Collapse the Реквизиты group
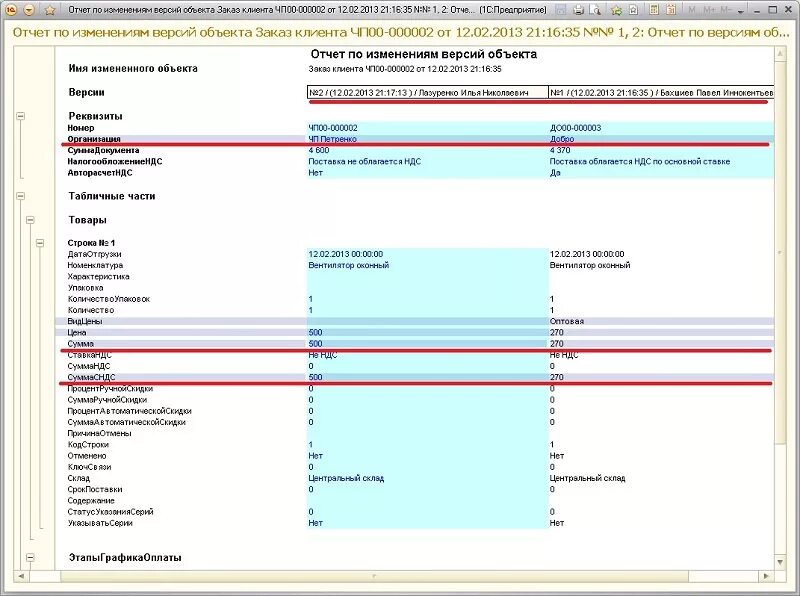The height and width of the screenshot is (596, 800). (x=20, y=116)
